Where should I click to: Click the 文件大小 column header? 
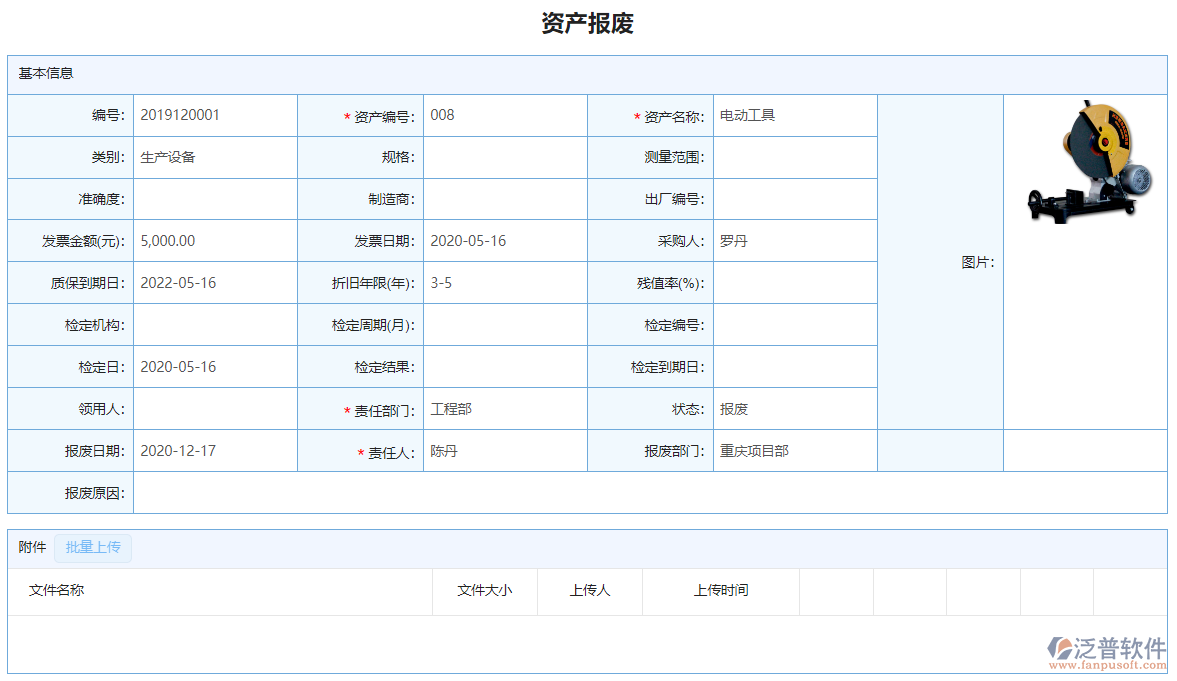click(484, 591)
